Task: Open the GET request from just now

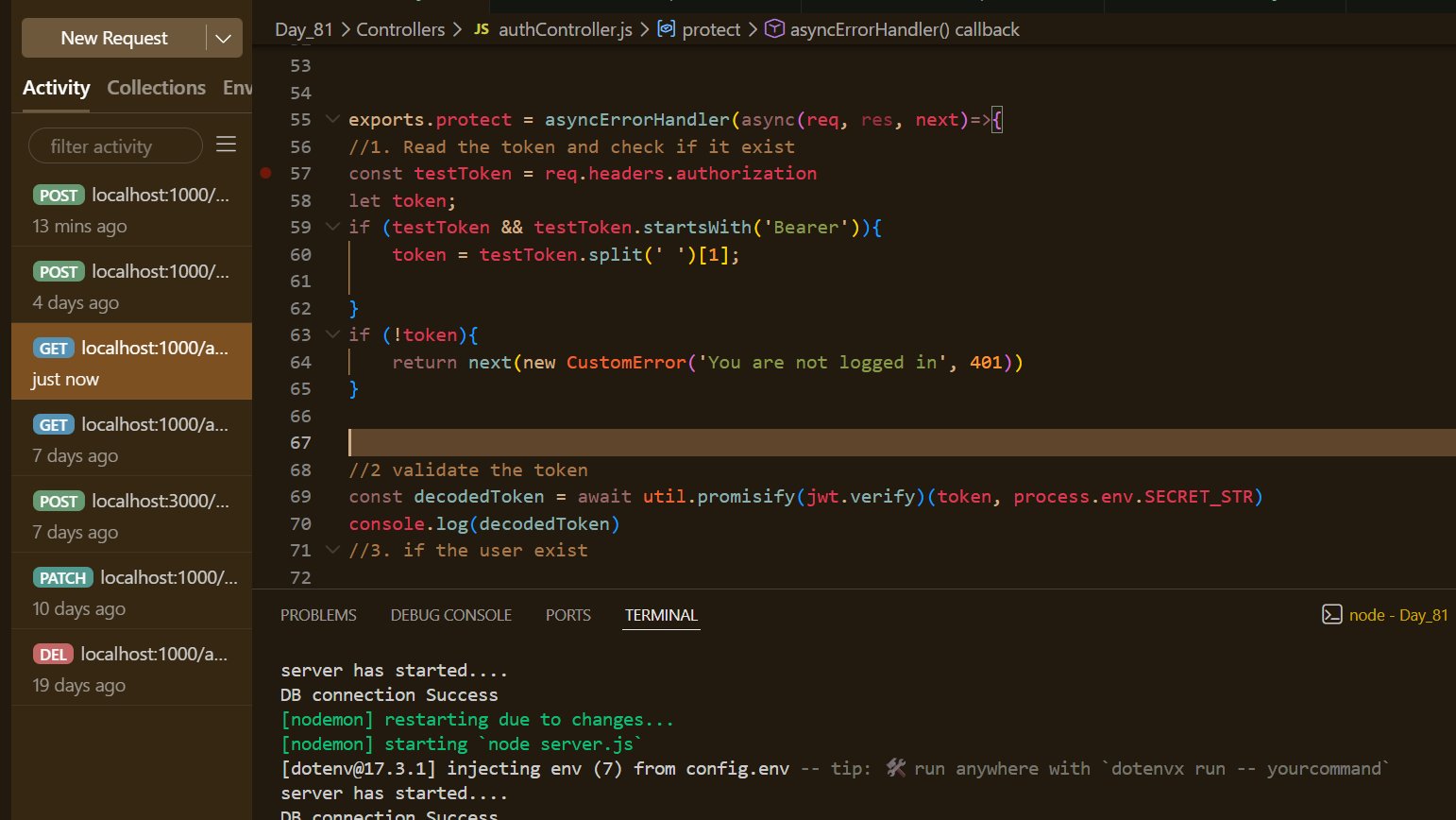Action: (131, 362)
